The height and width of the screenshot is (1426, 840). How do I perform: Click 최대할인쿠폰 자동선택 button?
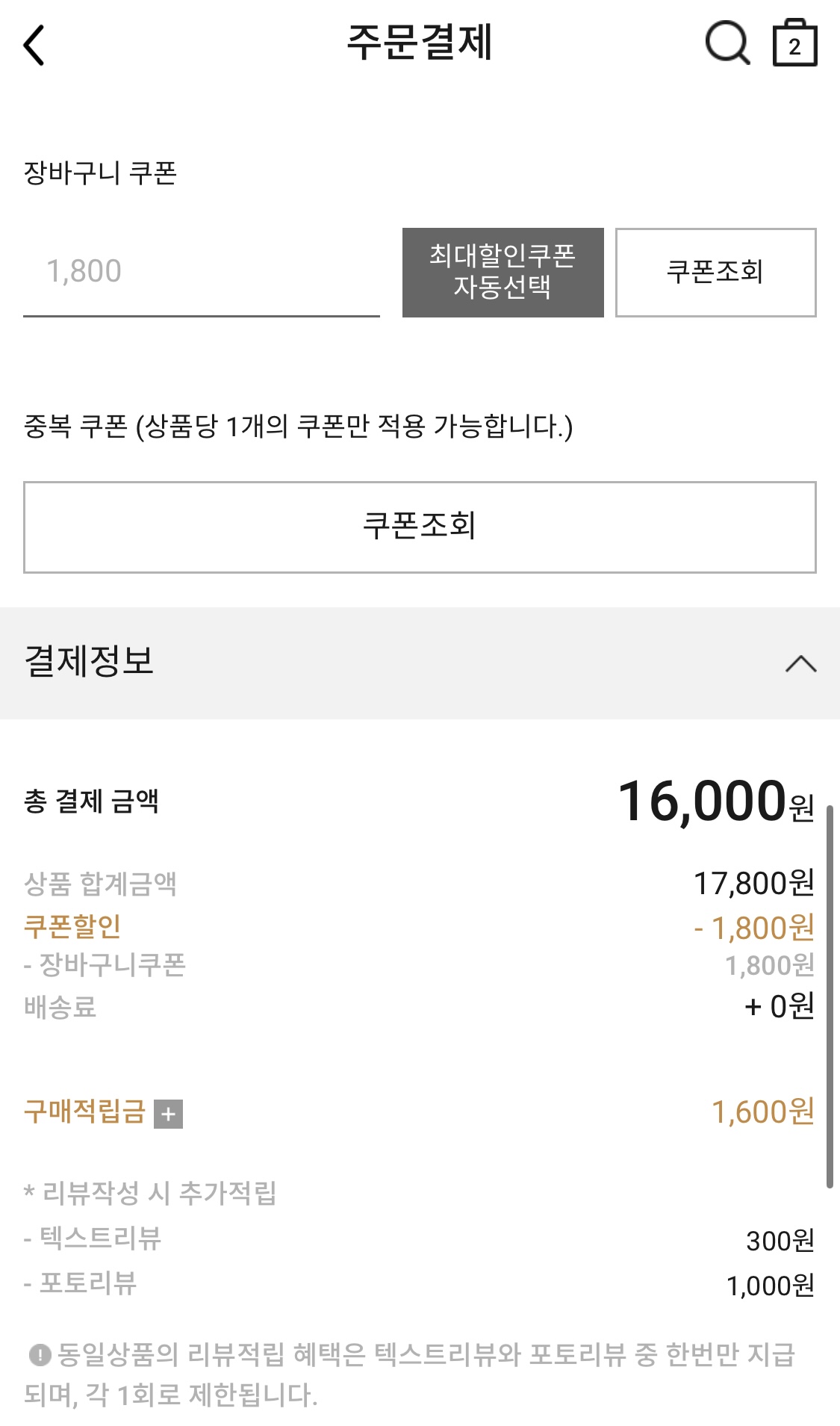click(x=503, y=273)
